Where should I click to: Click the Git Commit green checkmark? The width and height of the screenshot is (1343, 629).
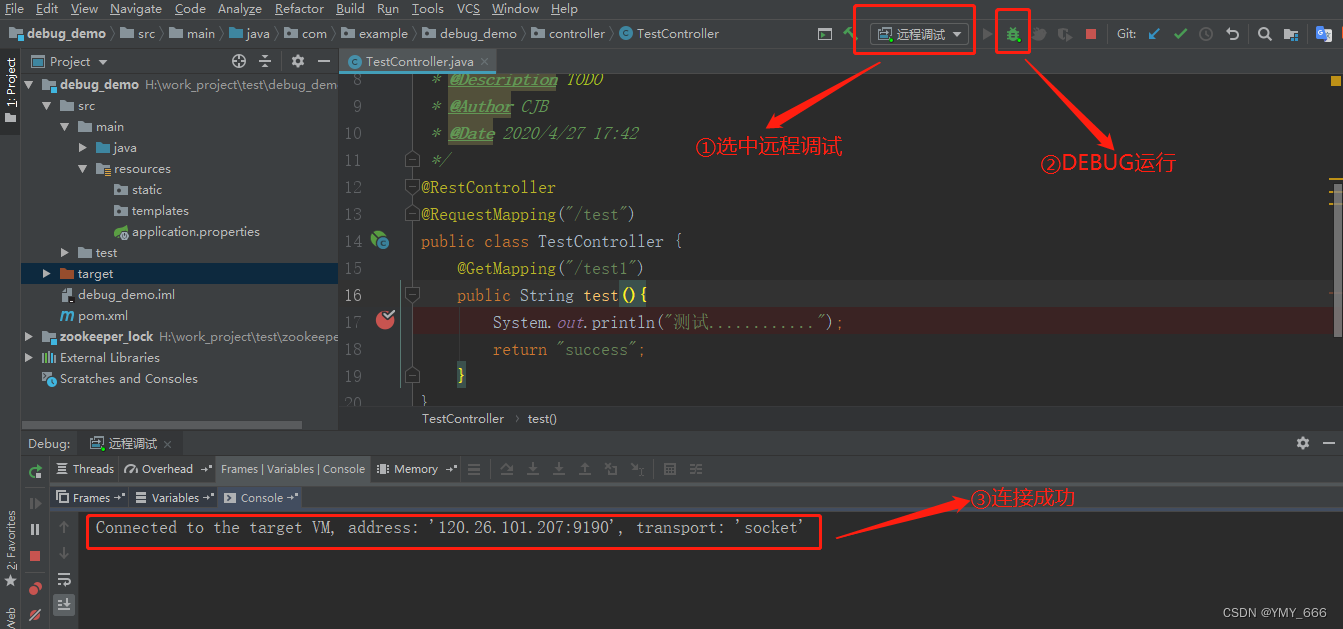coord(1180,34)
